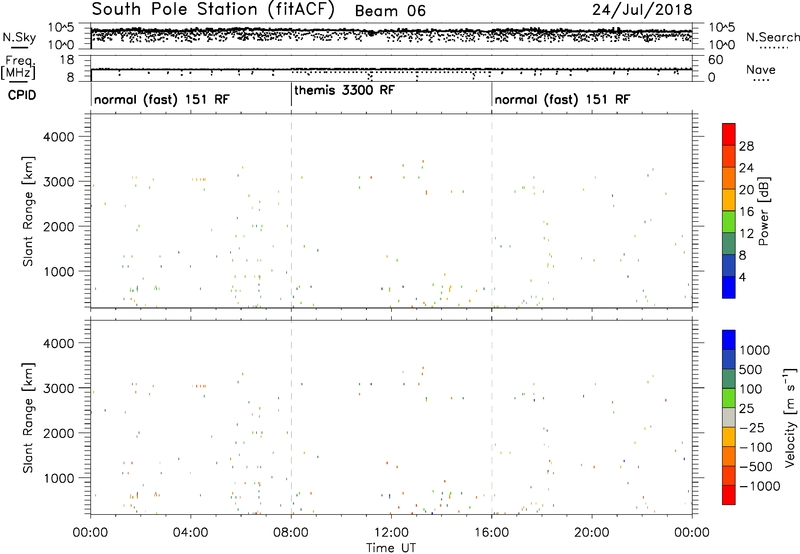Screen dimensions: 800x554
Task: Click the light green 12–16 dB colorbar segment
Action: coord(729,222)
